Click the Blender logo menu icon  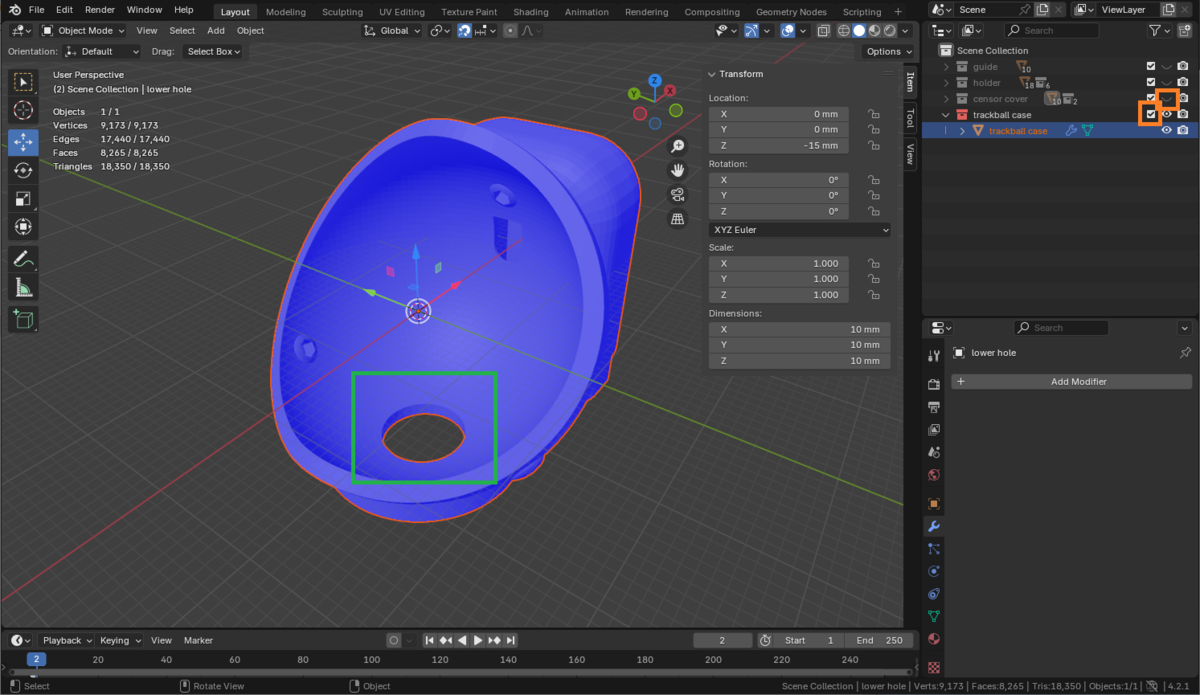pyautogui.click(x=16, y=10)
